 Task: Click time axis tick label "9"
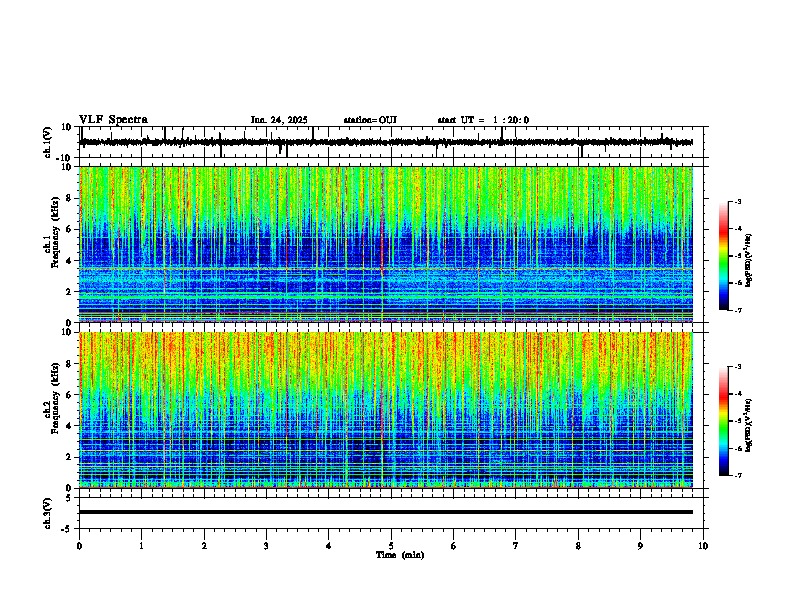(x=640, y=546)
